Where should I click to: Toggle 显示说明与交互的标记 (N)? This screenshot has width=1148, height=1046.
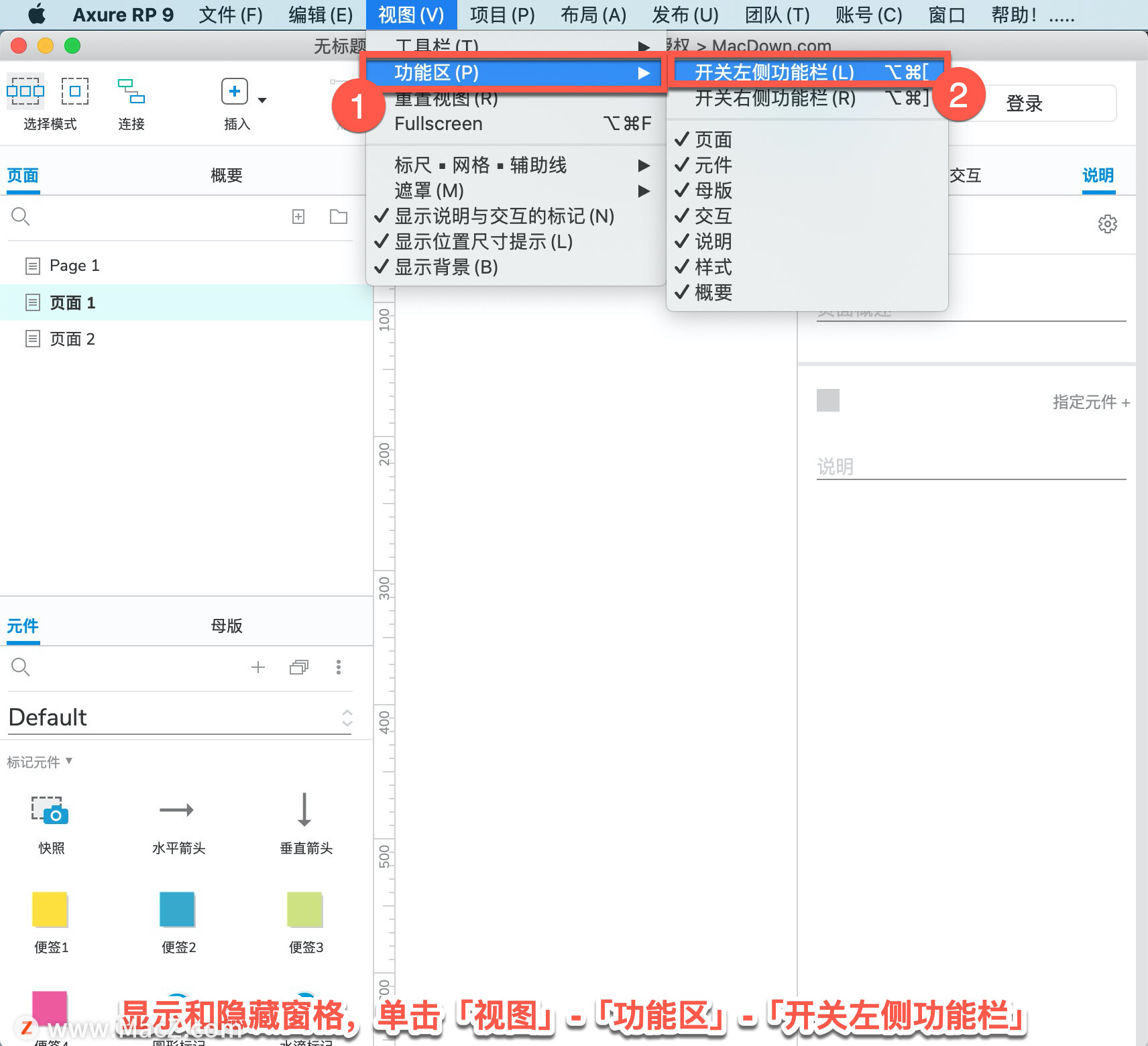click(x=516, y=216)
